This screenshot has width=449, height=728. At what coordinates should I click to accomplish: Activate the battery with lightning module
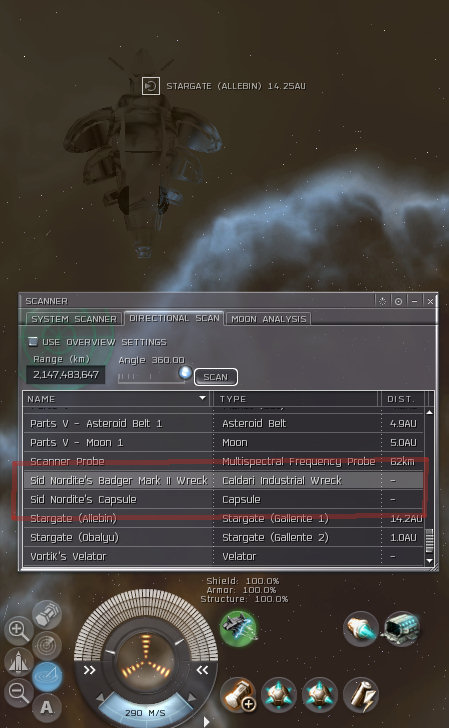coord(361,695)
